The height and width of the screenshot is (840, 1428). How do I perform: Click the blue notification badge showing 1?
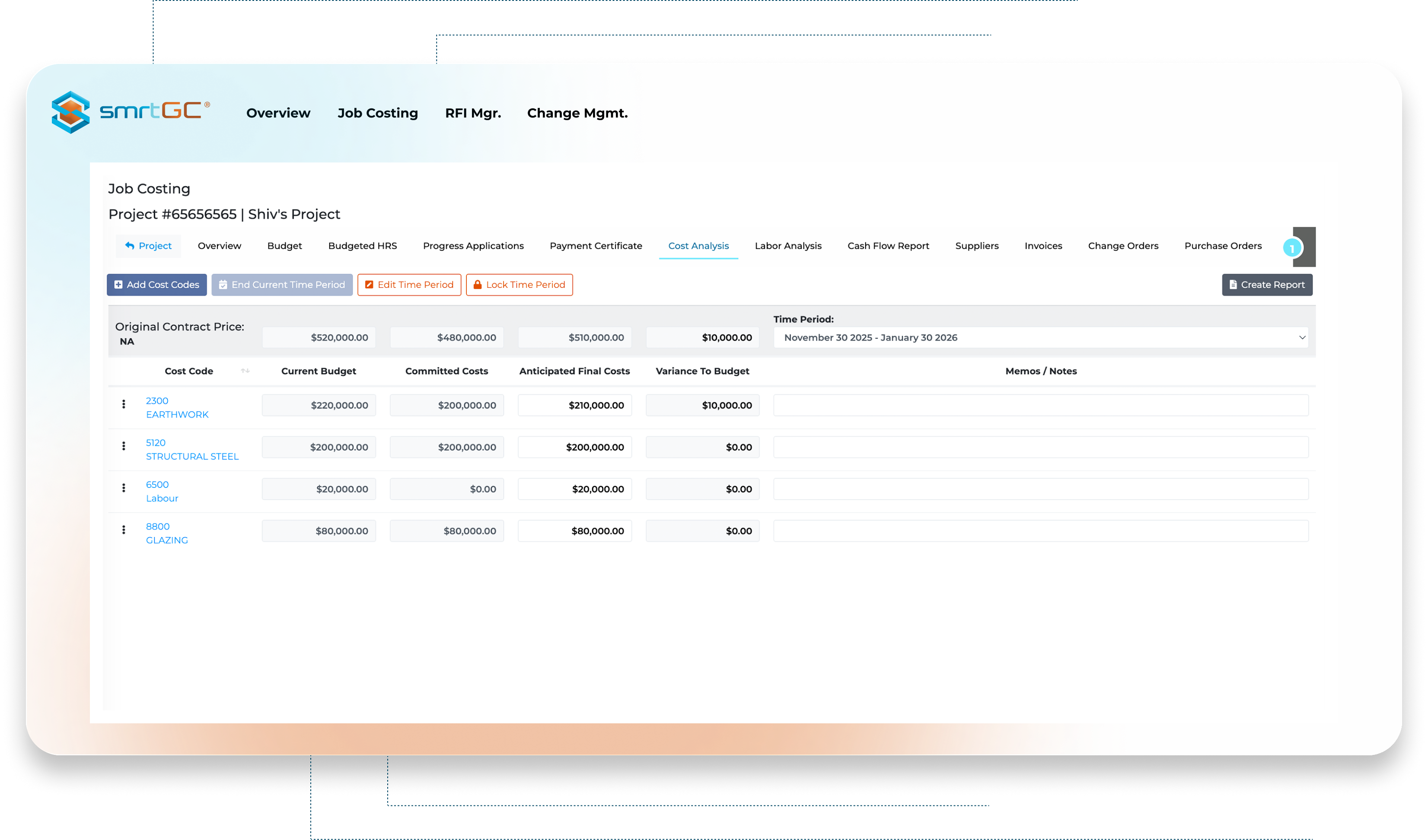1292,248
